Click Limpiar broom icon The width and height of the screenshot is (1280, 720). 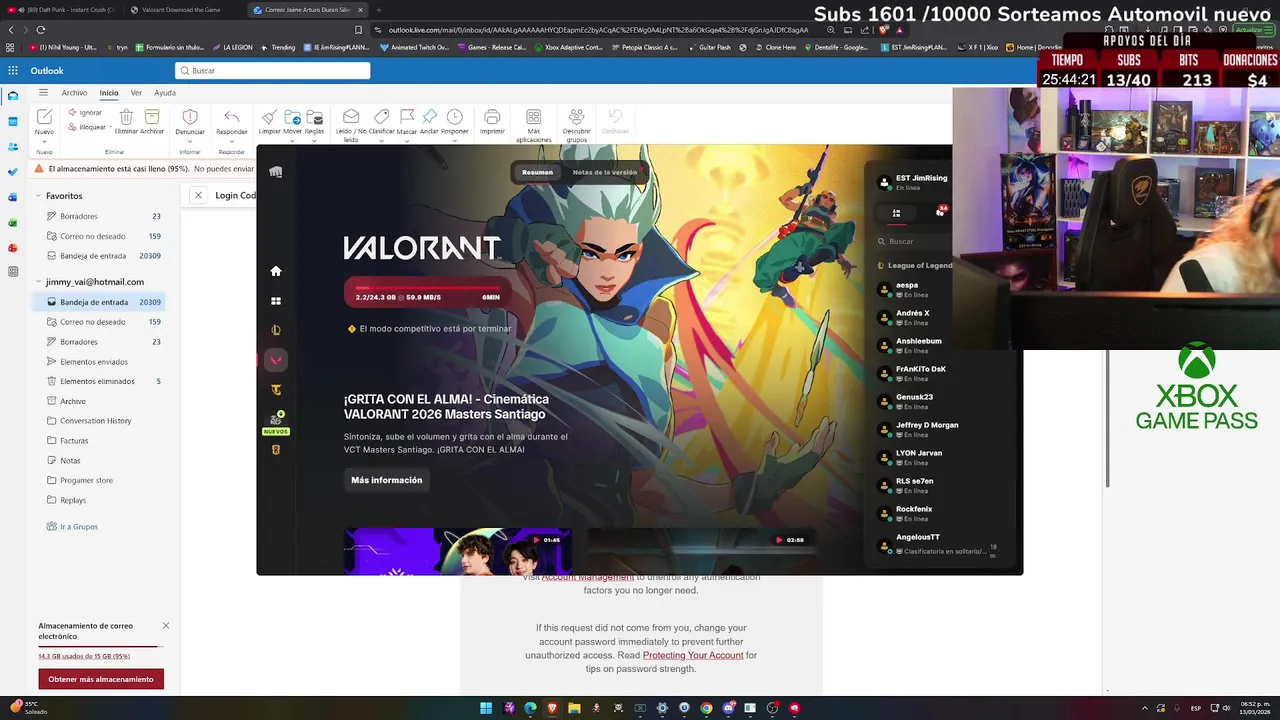coord(270,117)
